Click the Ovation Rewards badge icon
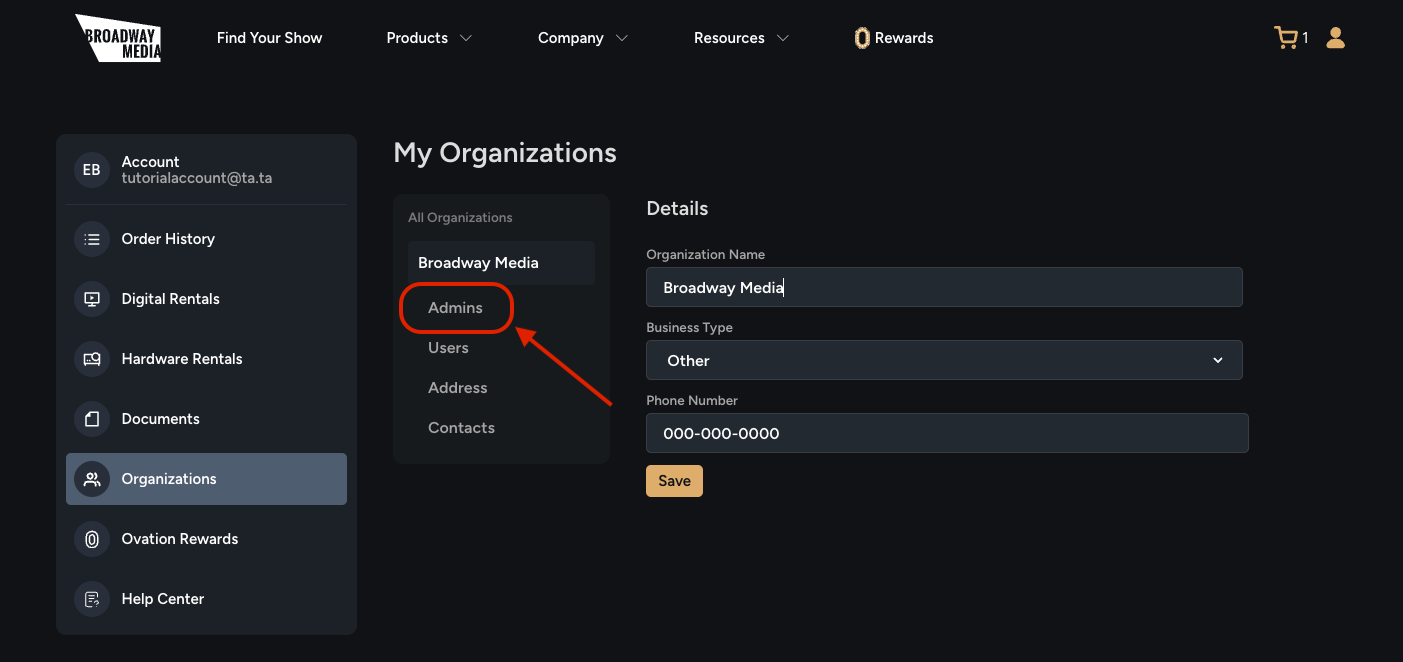 point(91,538)
